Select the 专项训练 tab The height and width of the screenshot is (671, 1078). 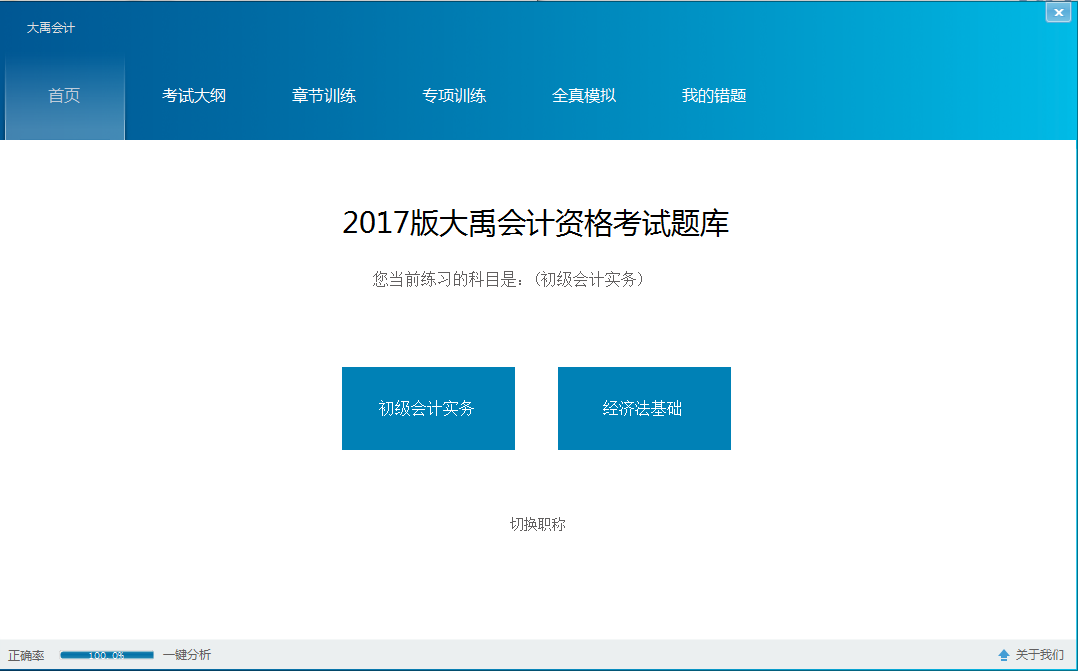454,96
